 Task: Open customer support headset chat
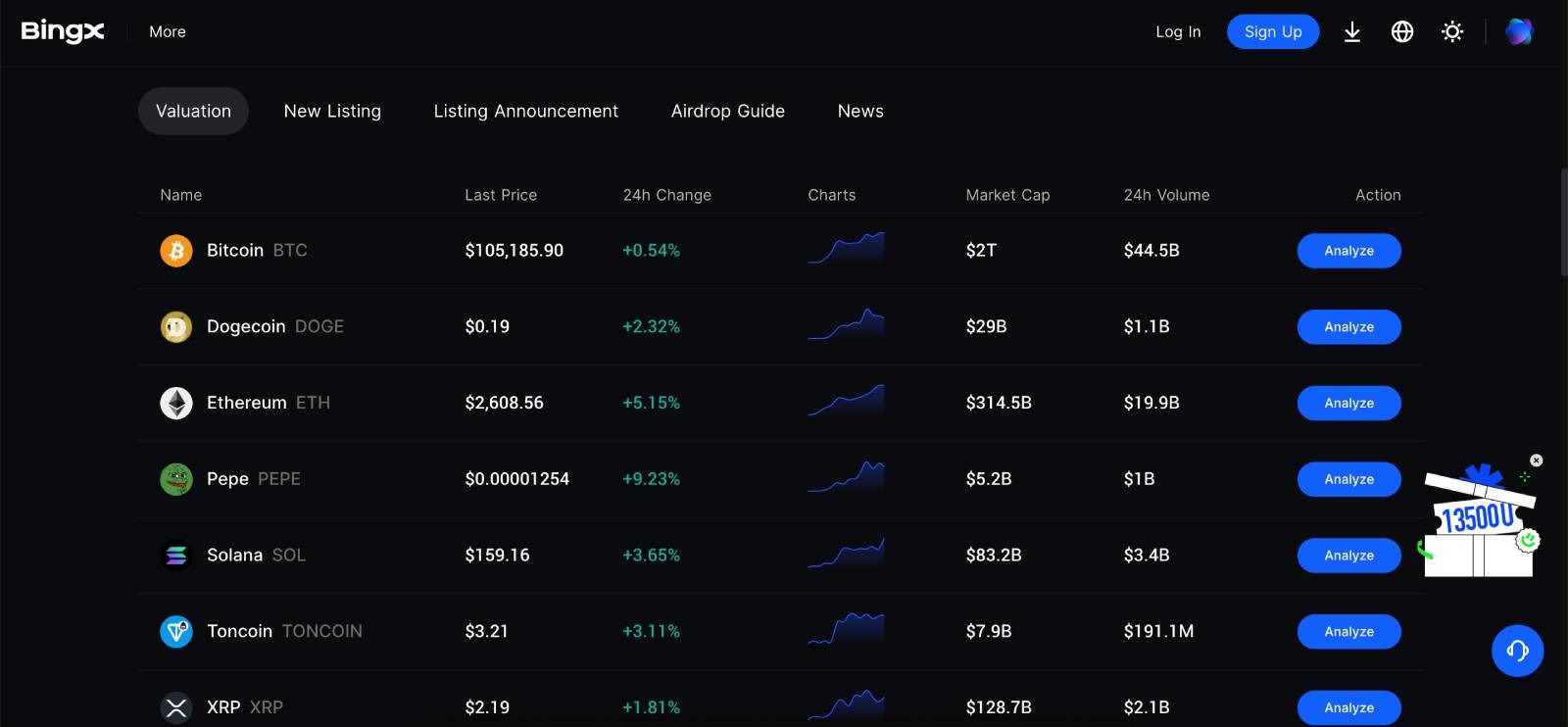point(1517,651)
